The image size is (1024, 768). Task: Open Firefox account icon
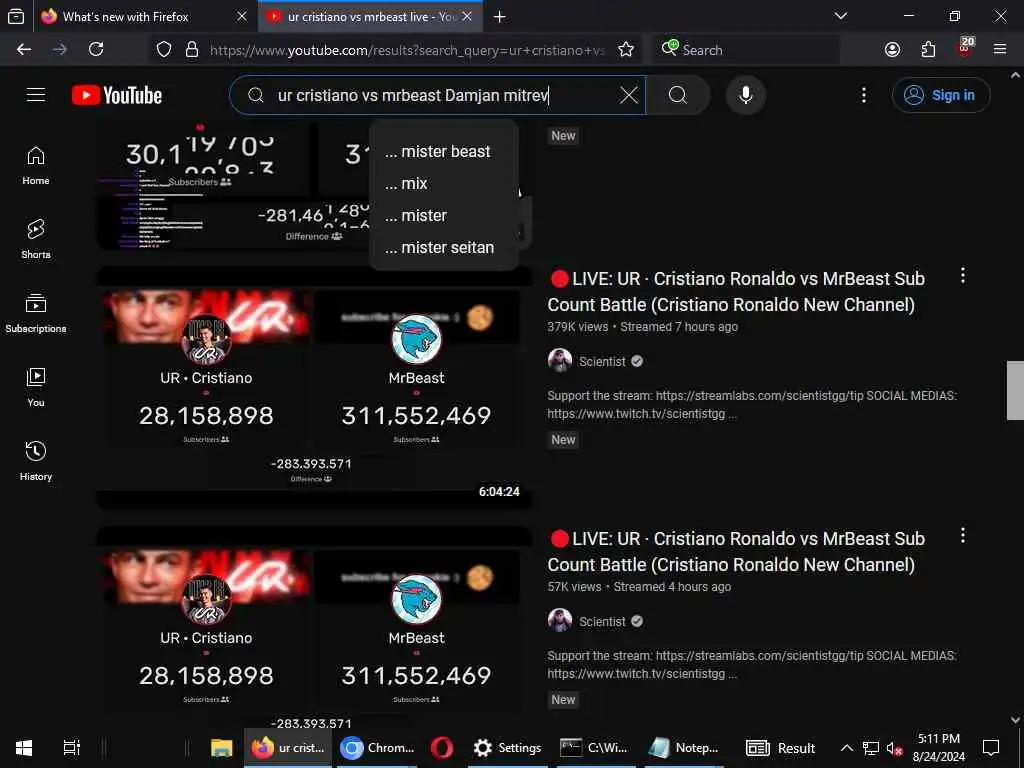(892, 50)
